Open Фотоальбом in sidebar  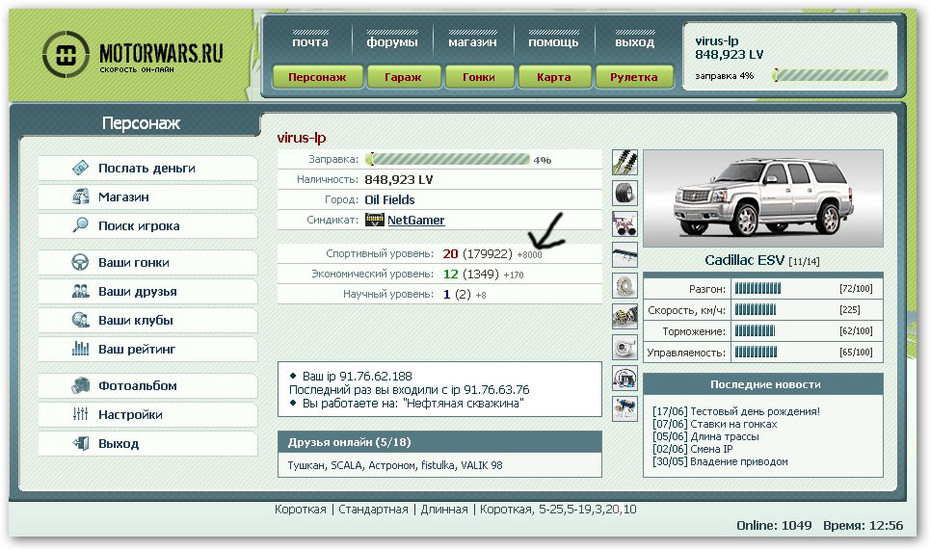148,386
